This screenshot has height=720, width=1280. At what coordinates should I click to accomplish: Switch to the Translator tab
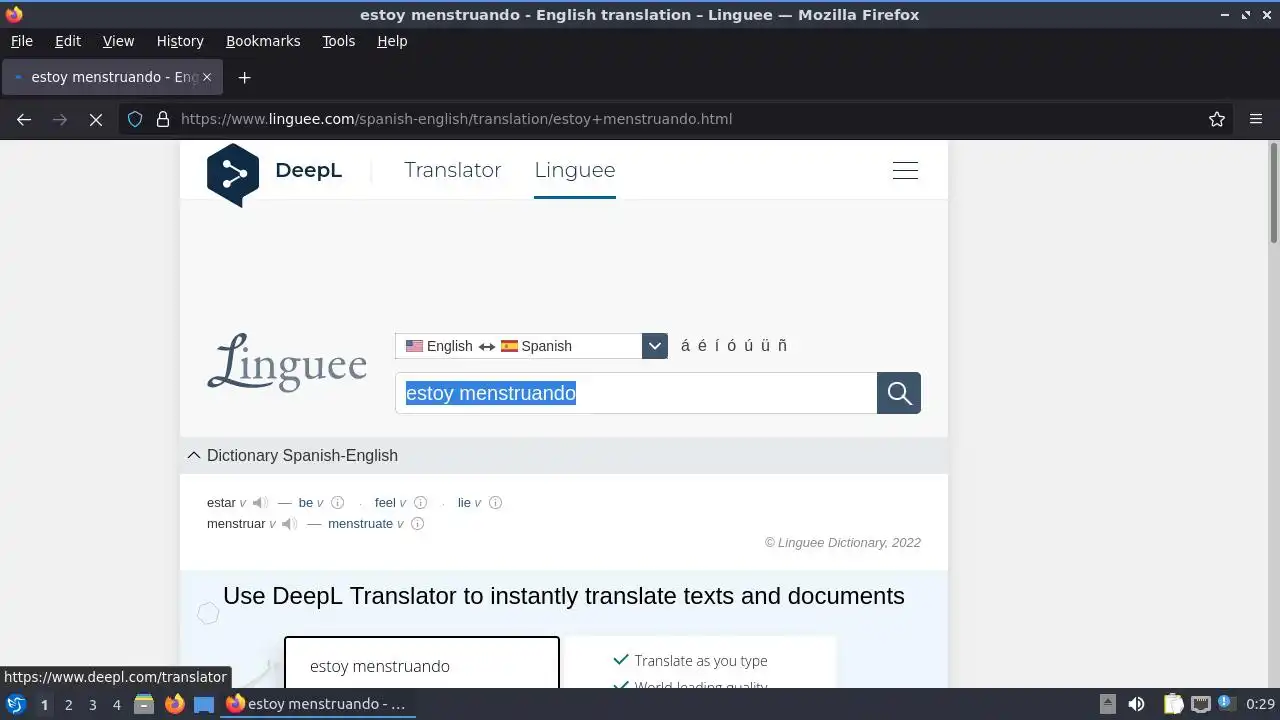pos(453,170)
